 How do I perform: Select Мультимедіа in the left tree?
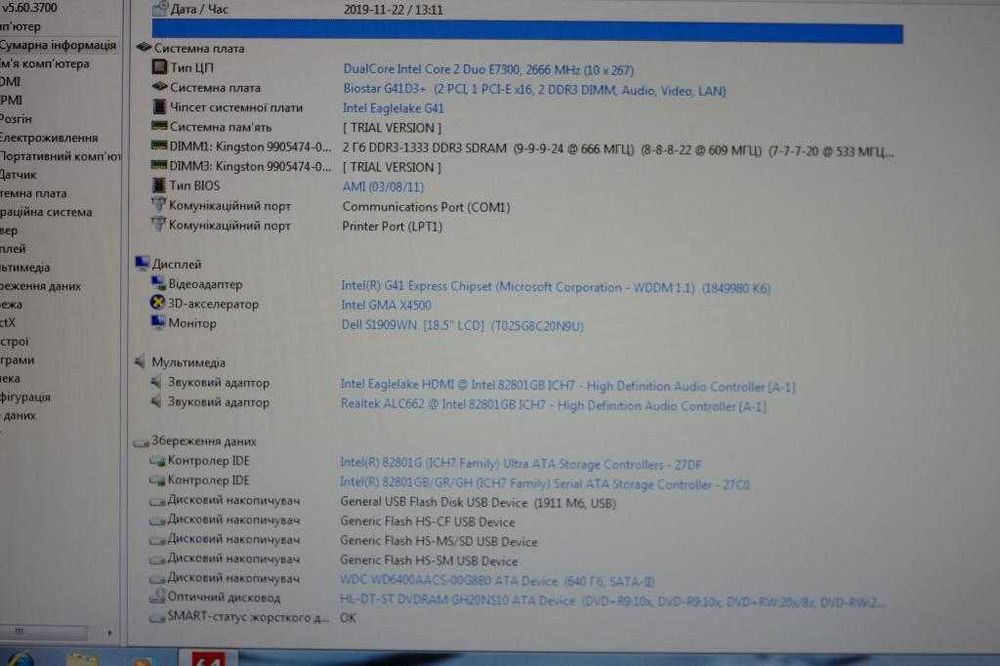click(x=25, y=267)
